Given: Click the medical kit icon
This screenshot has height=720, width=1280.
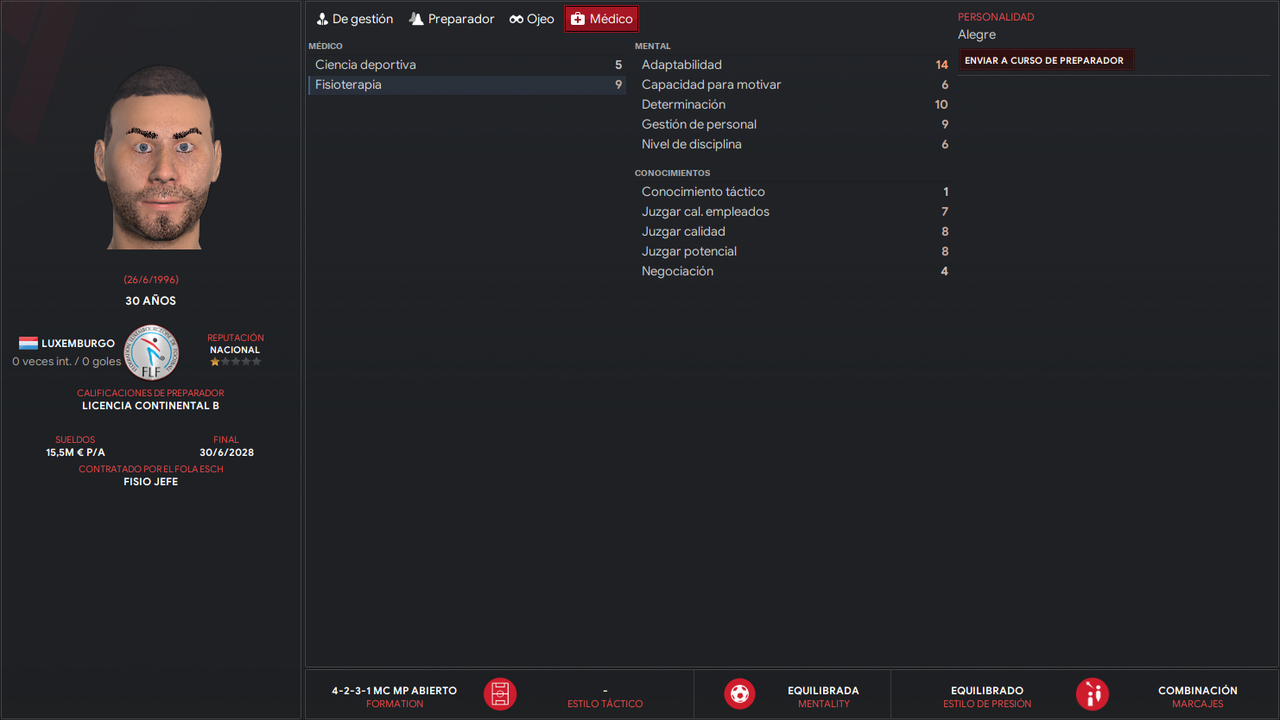Looking at the screenshot, I should pyautogui.click(x=578, y=19).
